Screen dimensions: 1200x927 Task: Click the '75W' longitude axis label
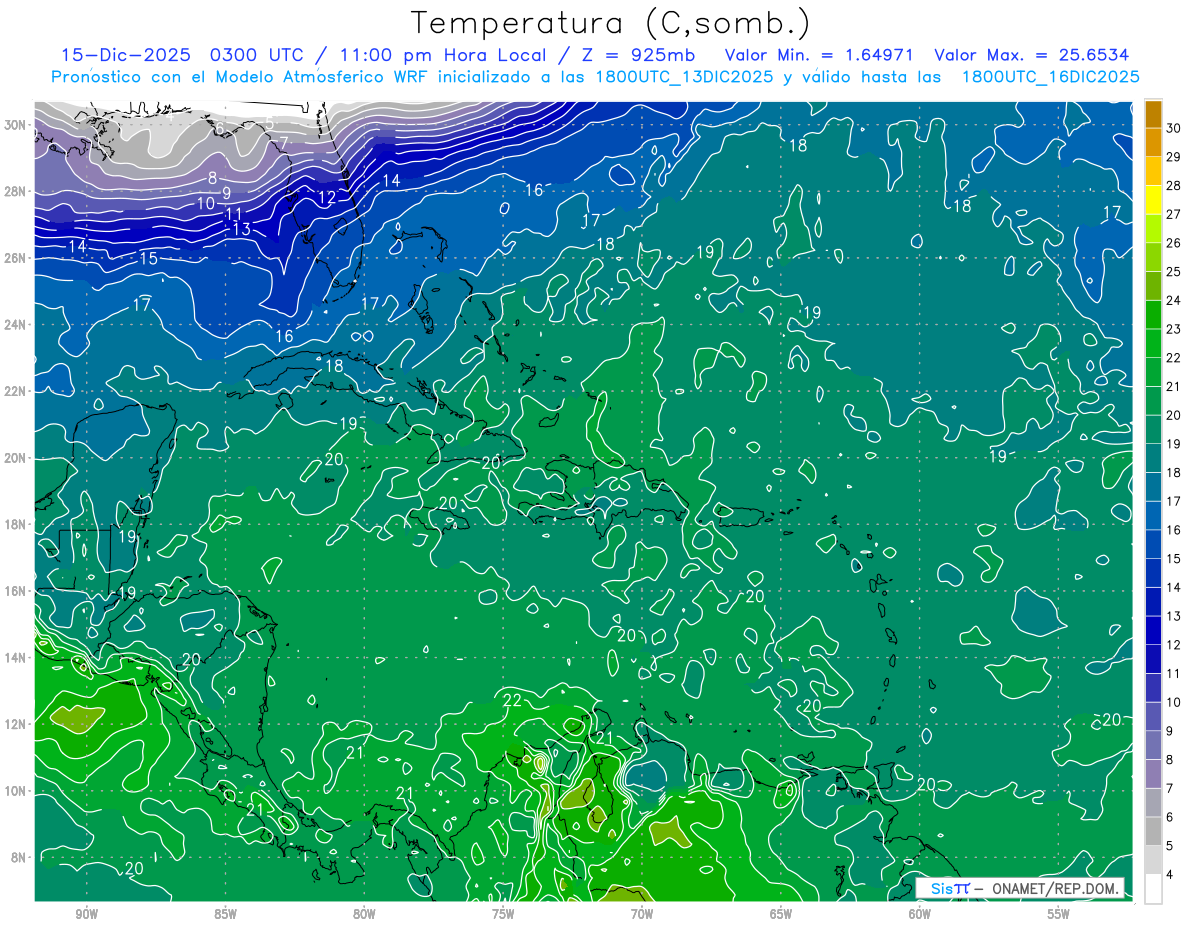[503, 914]
